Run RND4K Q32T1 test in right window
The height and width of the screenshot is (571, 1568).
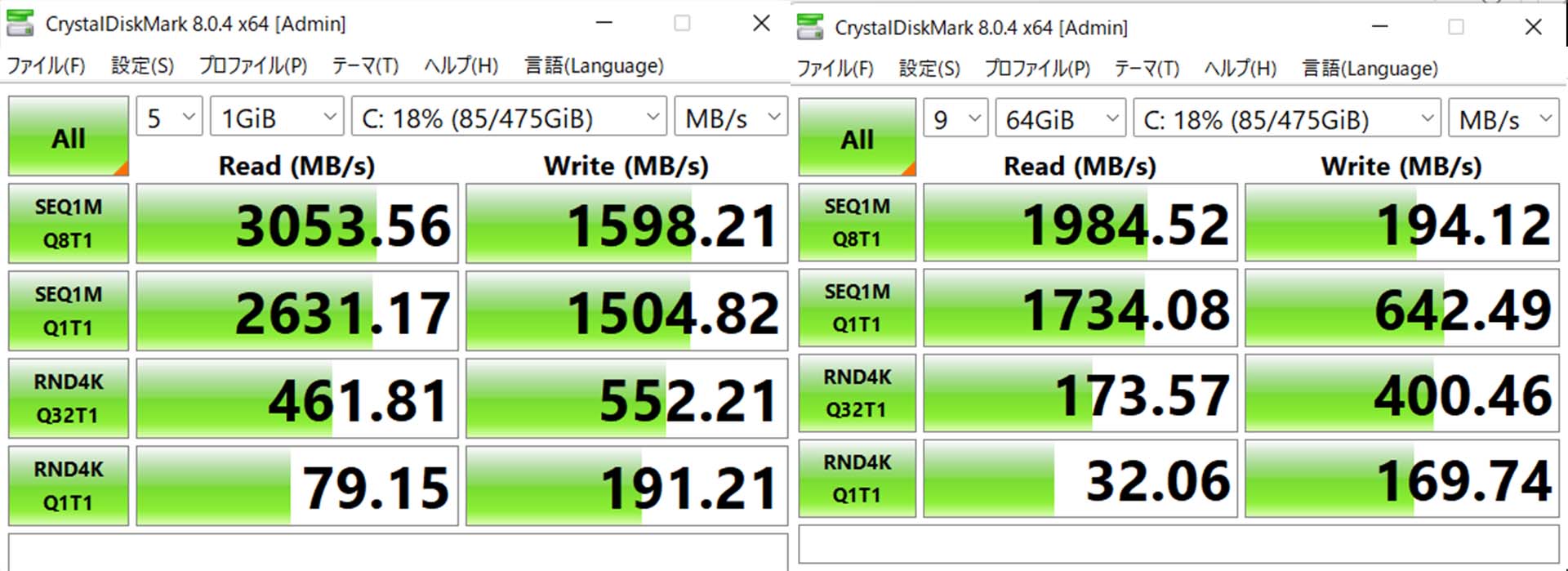click(857, 393)
